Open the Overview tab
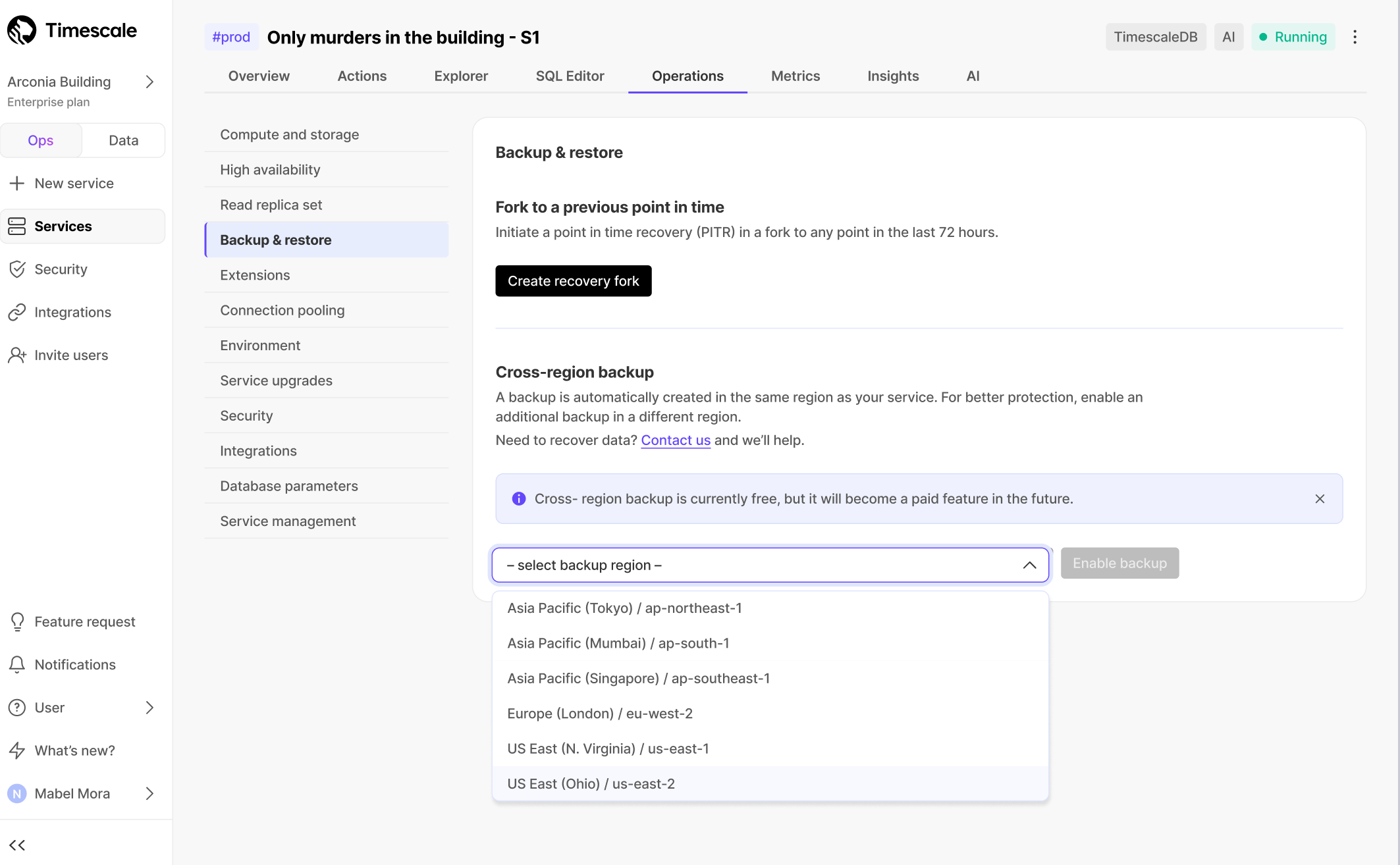 (x=259, y=76)
